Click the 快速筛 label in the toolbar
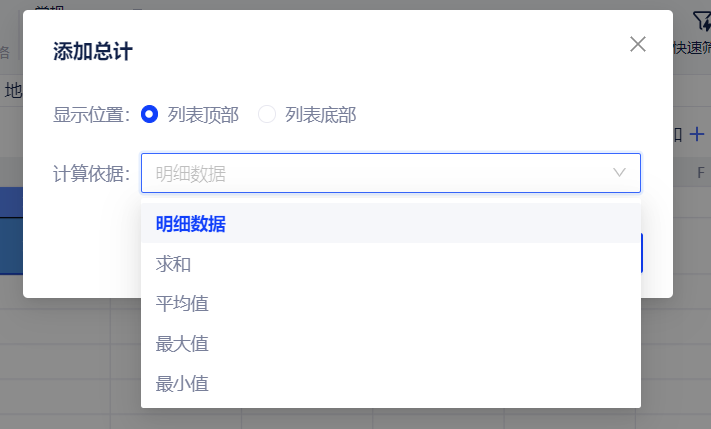The image size is (711, 429). coord(692,47)
